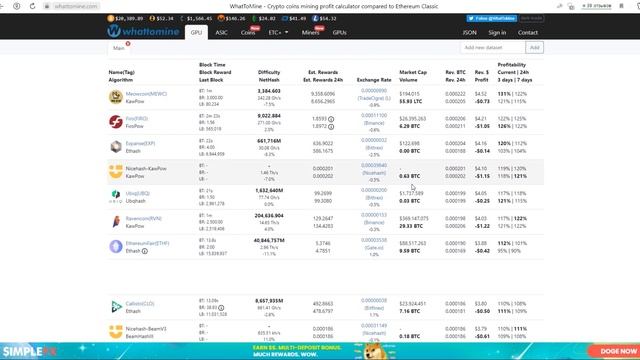
Task: Click Meowcoin difficulty value 3,384.603
Action: (269, 91)
